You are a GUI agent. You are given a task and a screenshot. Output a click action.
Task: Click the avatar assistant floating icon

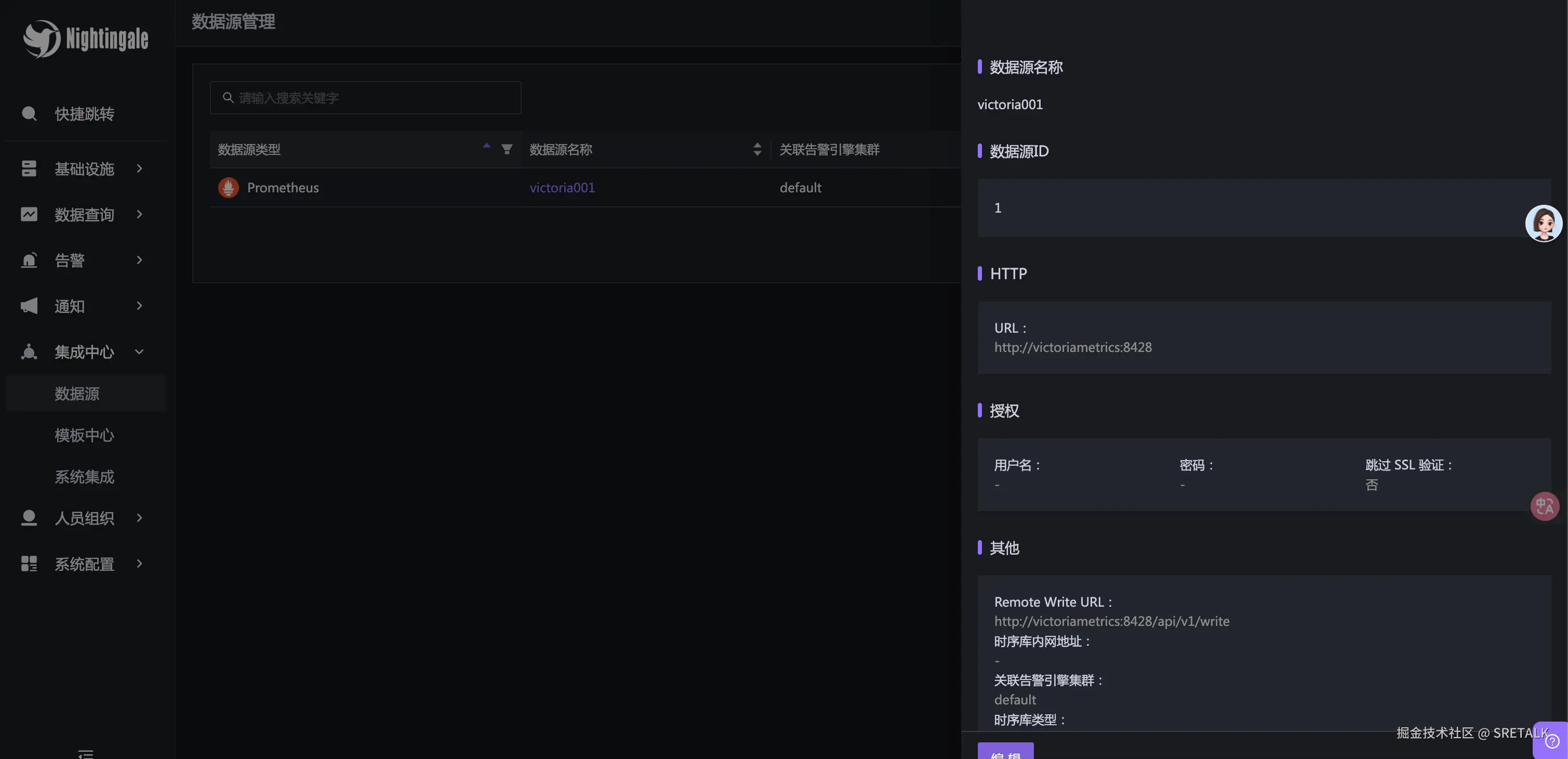[1543, 223]
